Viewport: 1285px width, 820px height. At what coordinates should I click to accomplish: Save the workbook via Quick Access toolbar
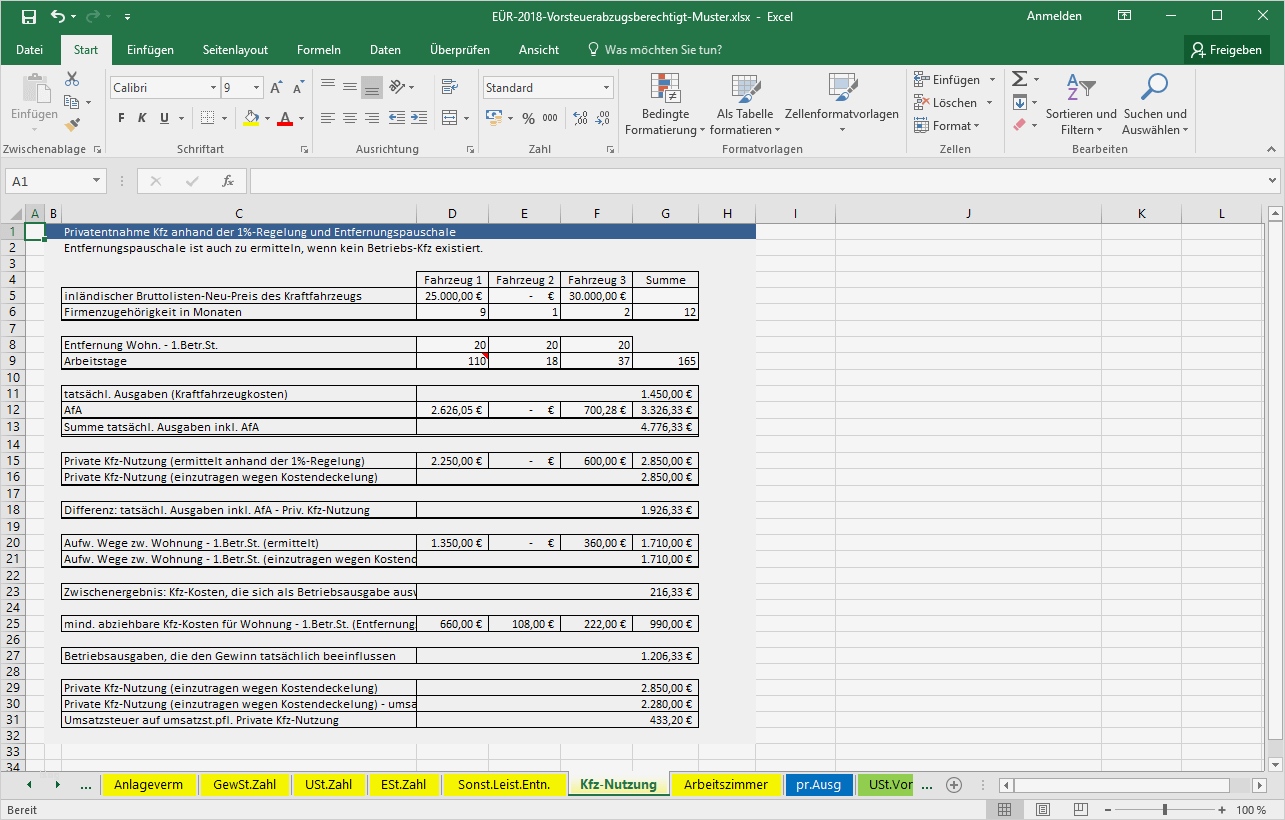click(29, 15)
